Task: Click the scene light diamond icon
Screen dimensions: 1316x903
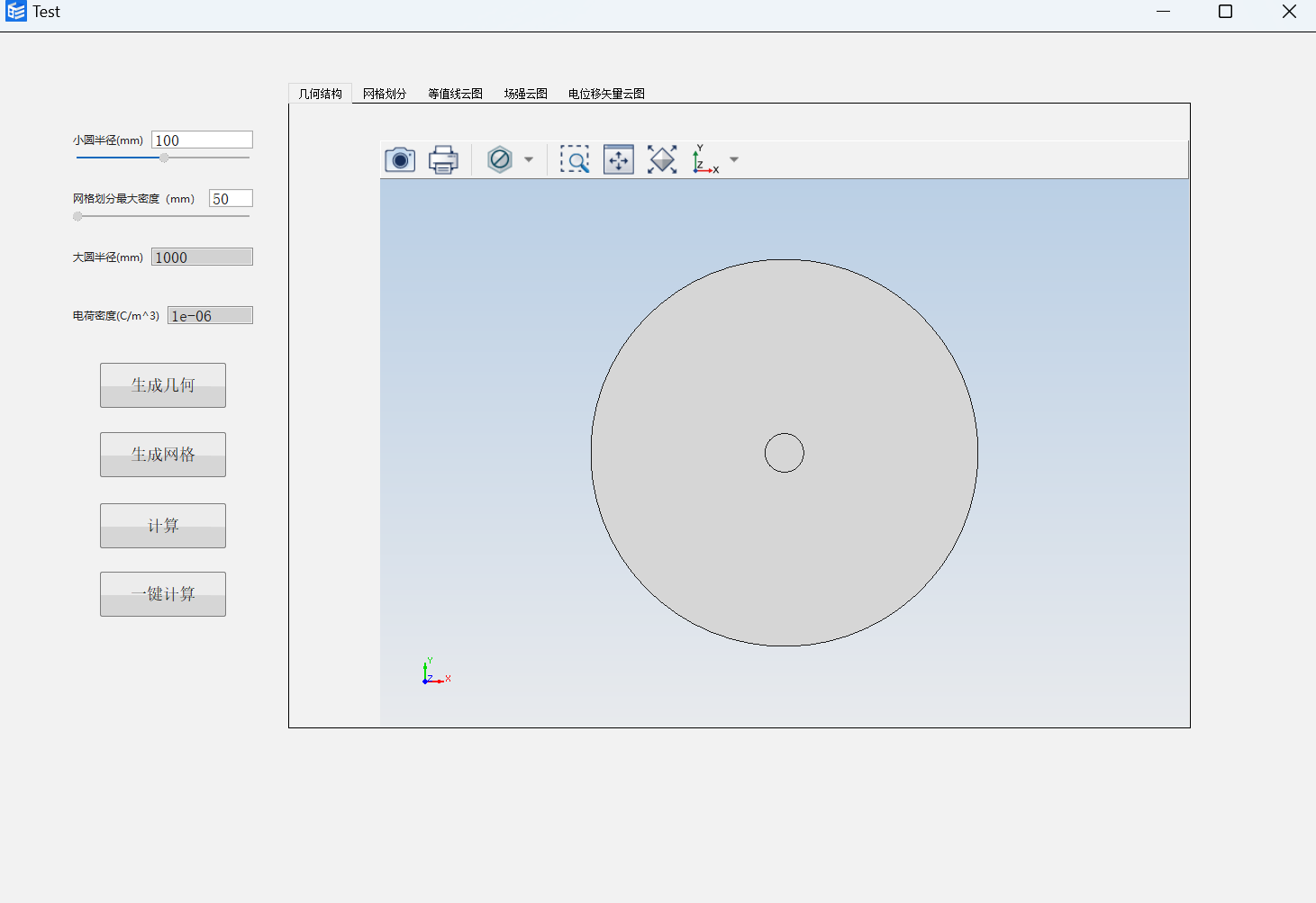Action: [x=662, y=160]
